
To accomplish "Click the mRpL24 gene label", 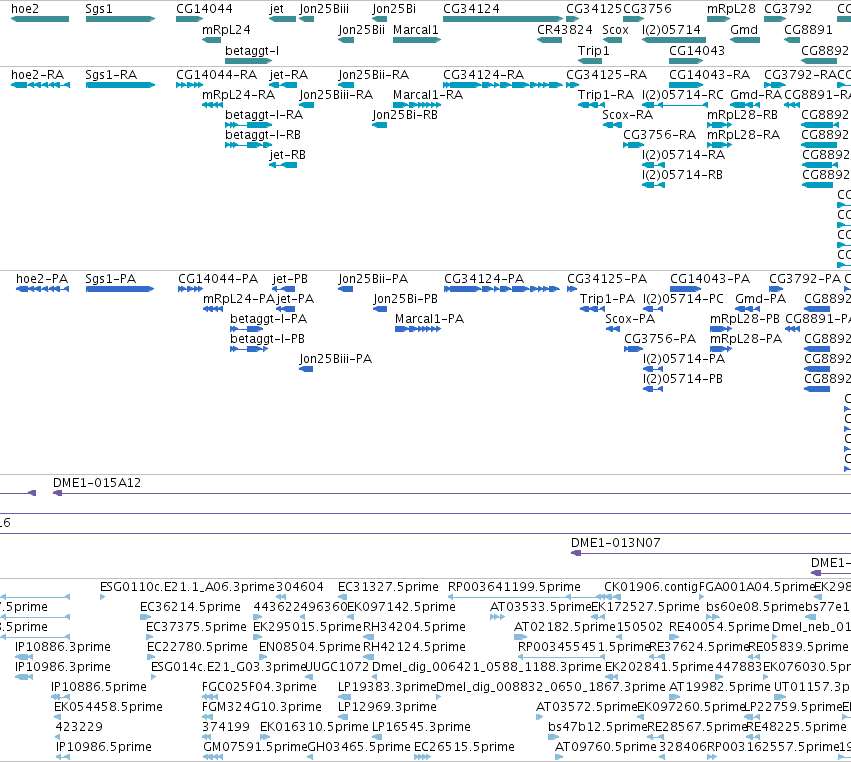I will [x=226, y=30].
